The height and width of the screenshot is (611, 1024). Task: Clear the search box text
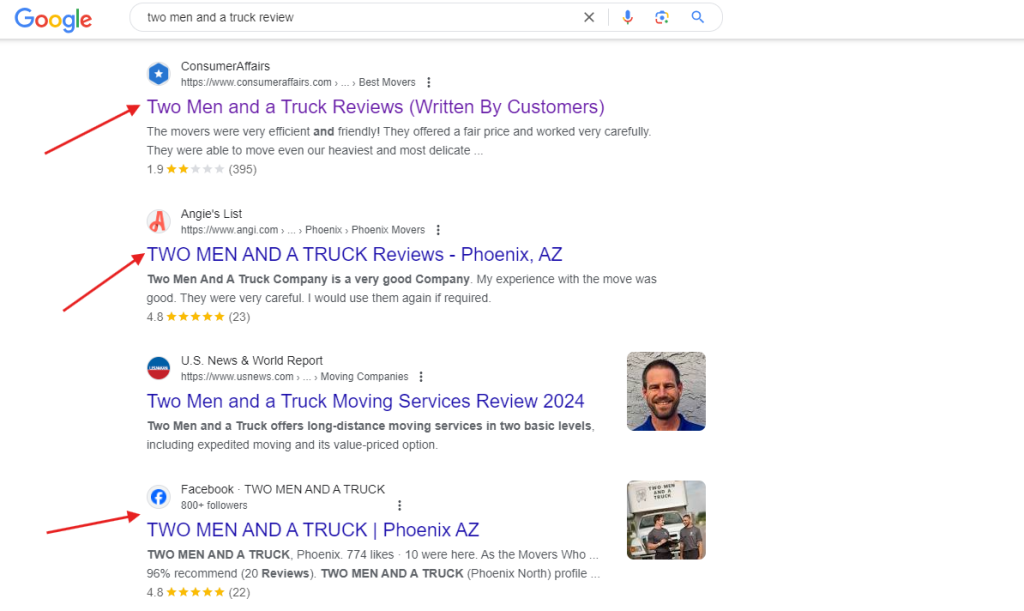[x=589, y=17]
